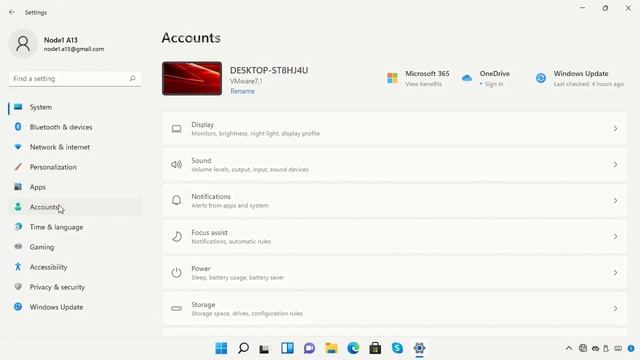Screen dimensions: 640x360
Task: Expand Power with its chevron
Action: pyautogui.click(x=615, y=273)
